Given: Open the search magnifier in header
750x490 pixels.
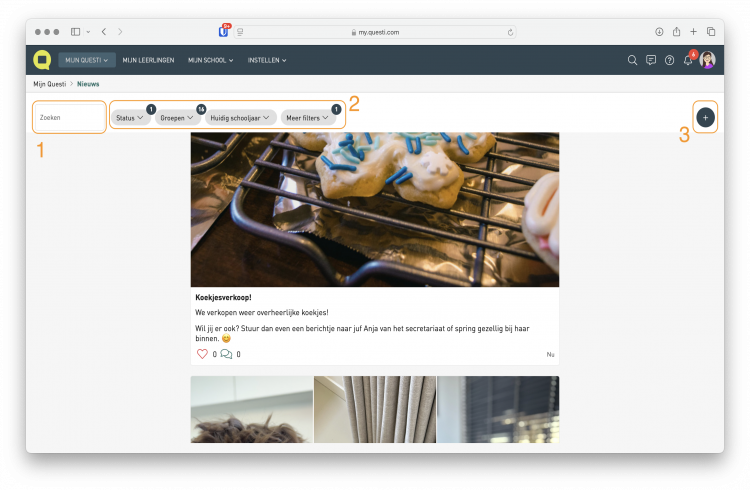Looking at the screenshot, I should coord(632,60).
